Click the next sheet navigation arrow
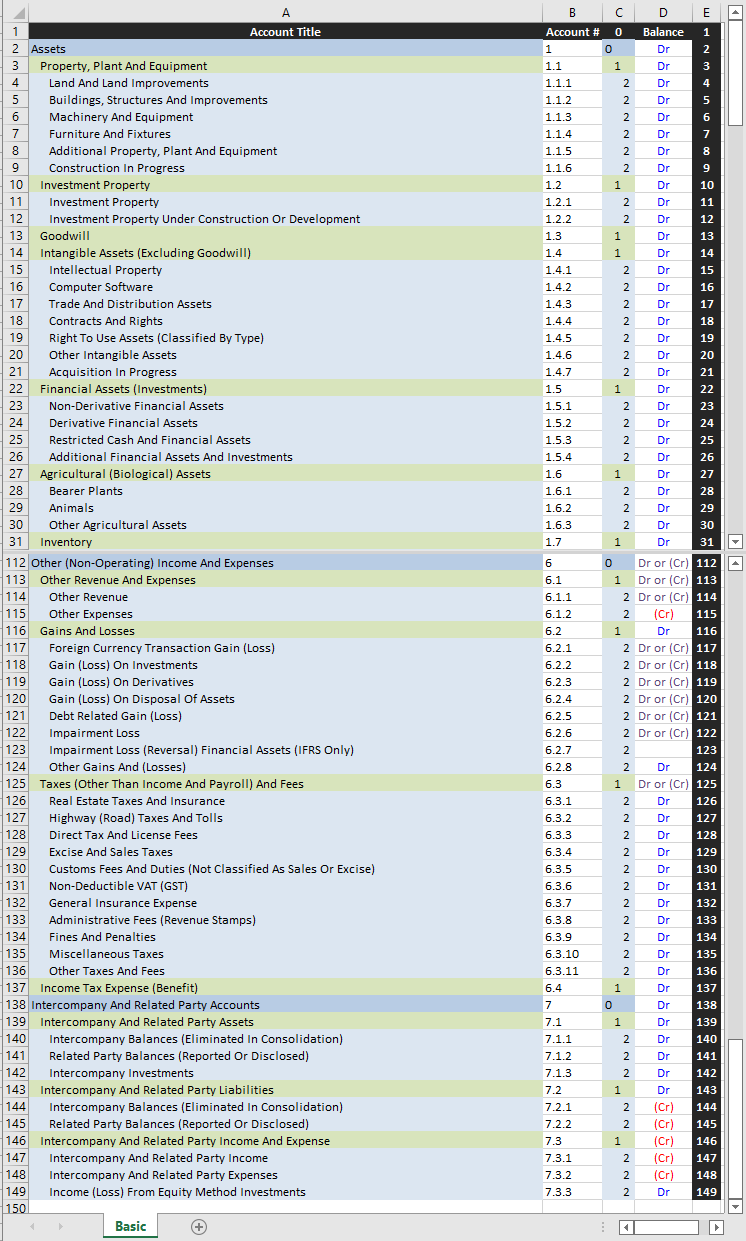 coord(61,1226)
